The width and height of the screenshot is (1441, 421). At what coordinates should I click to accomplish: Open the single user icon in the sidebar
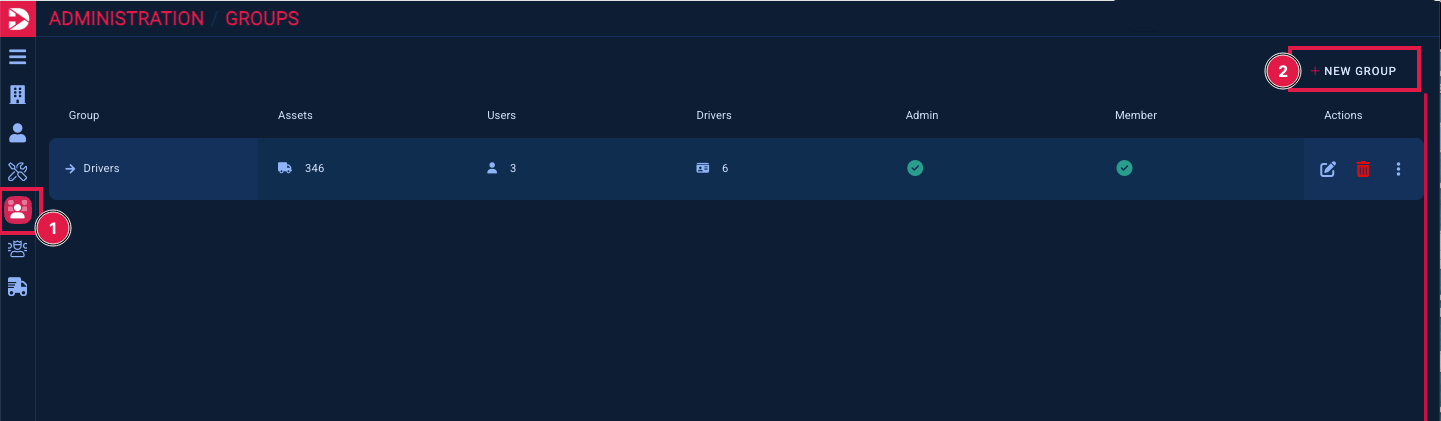[17, 133]
